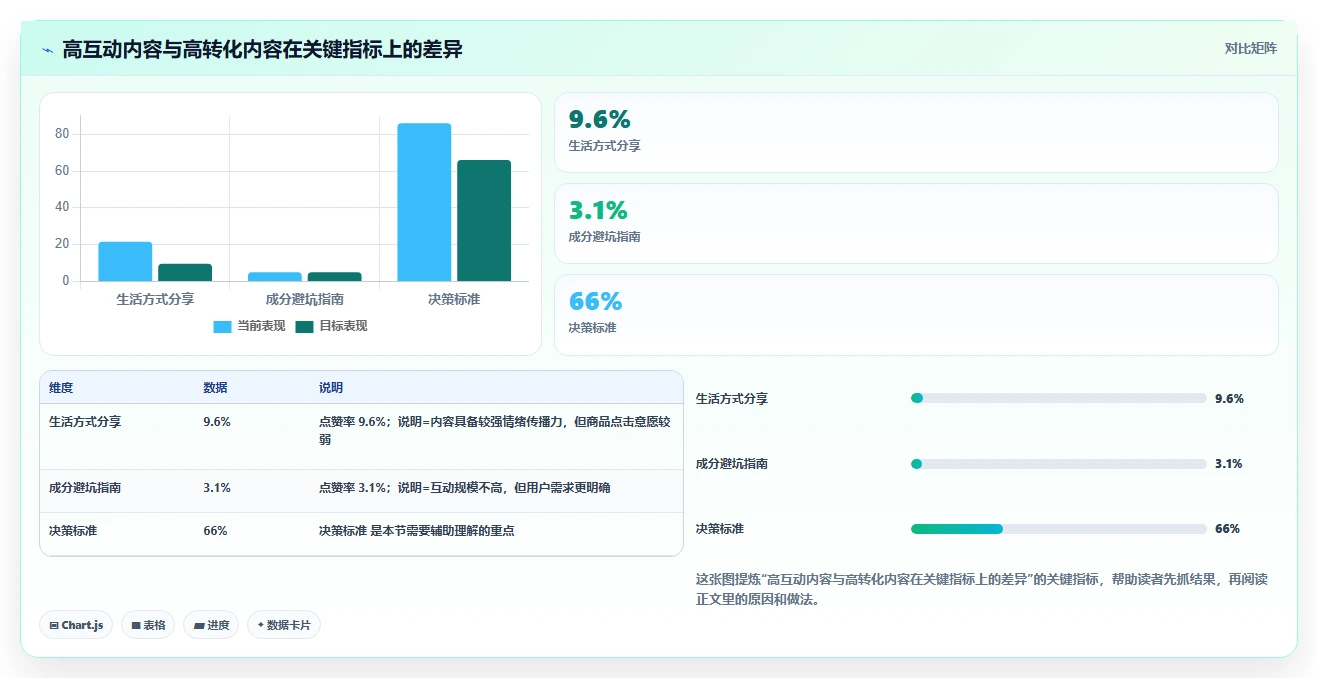Toggle the 当前表现 legend swatch
Screen dimensions: 1318x678
[x=222, y=326]
